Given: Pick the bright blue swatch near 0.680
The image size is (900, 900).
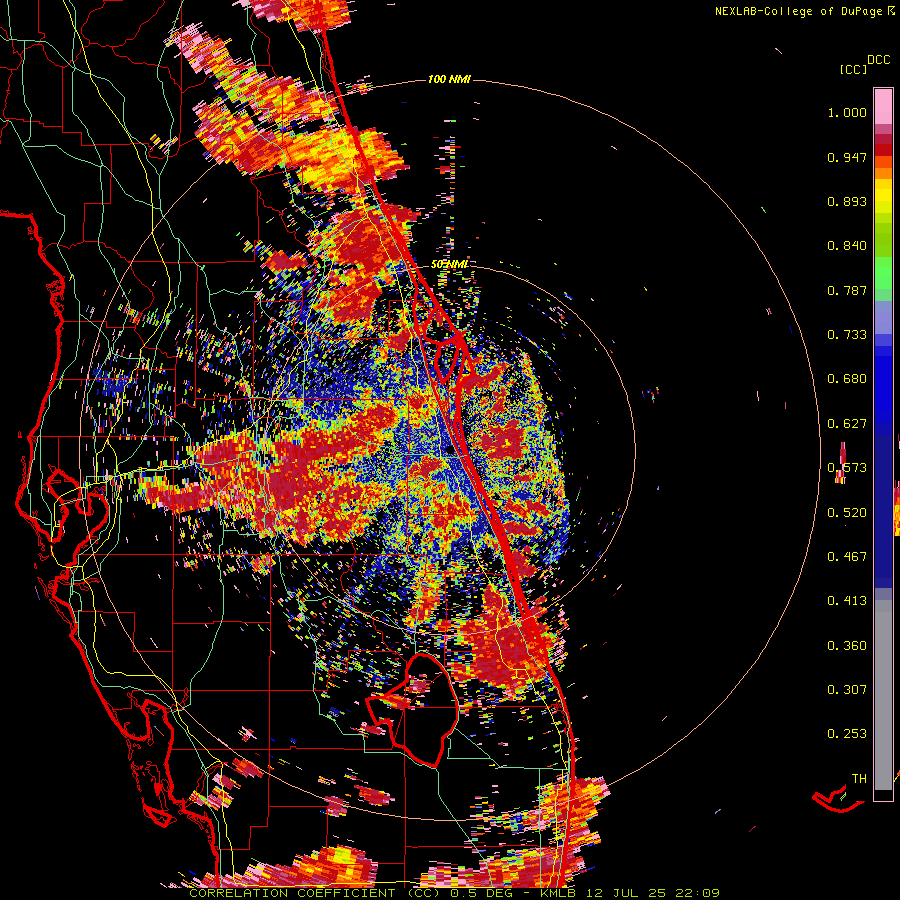Looking at the screenshot, I should pos(883,383).
